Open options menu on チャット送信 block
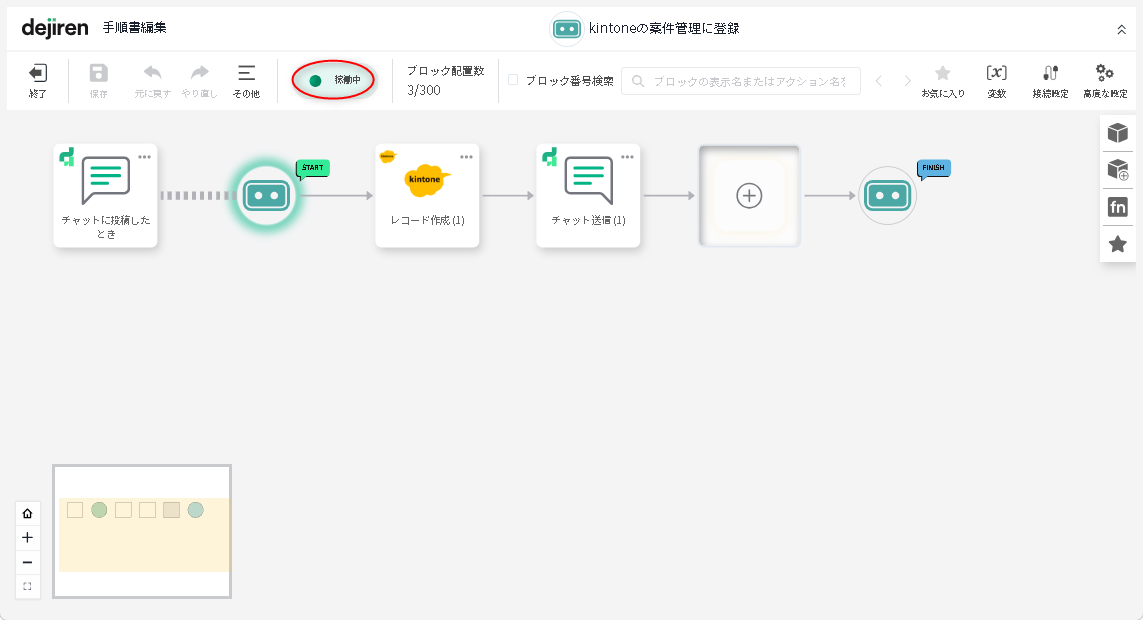 627,157
